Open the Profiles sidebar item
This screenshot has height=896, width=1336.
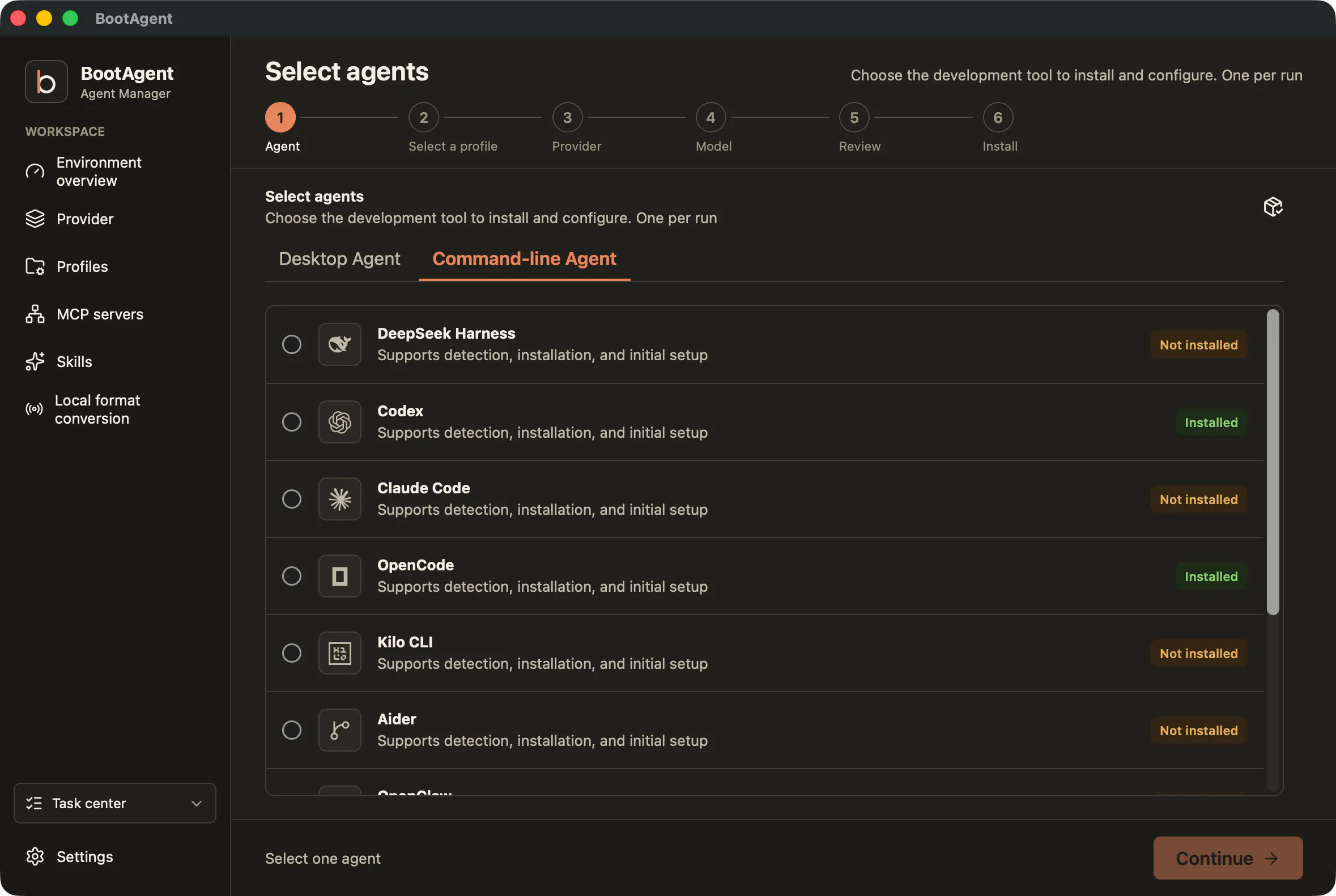click(x=115, y=266)
